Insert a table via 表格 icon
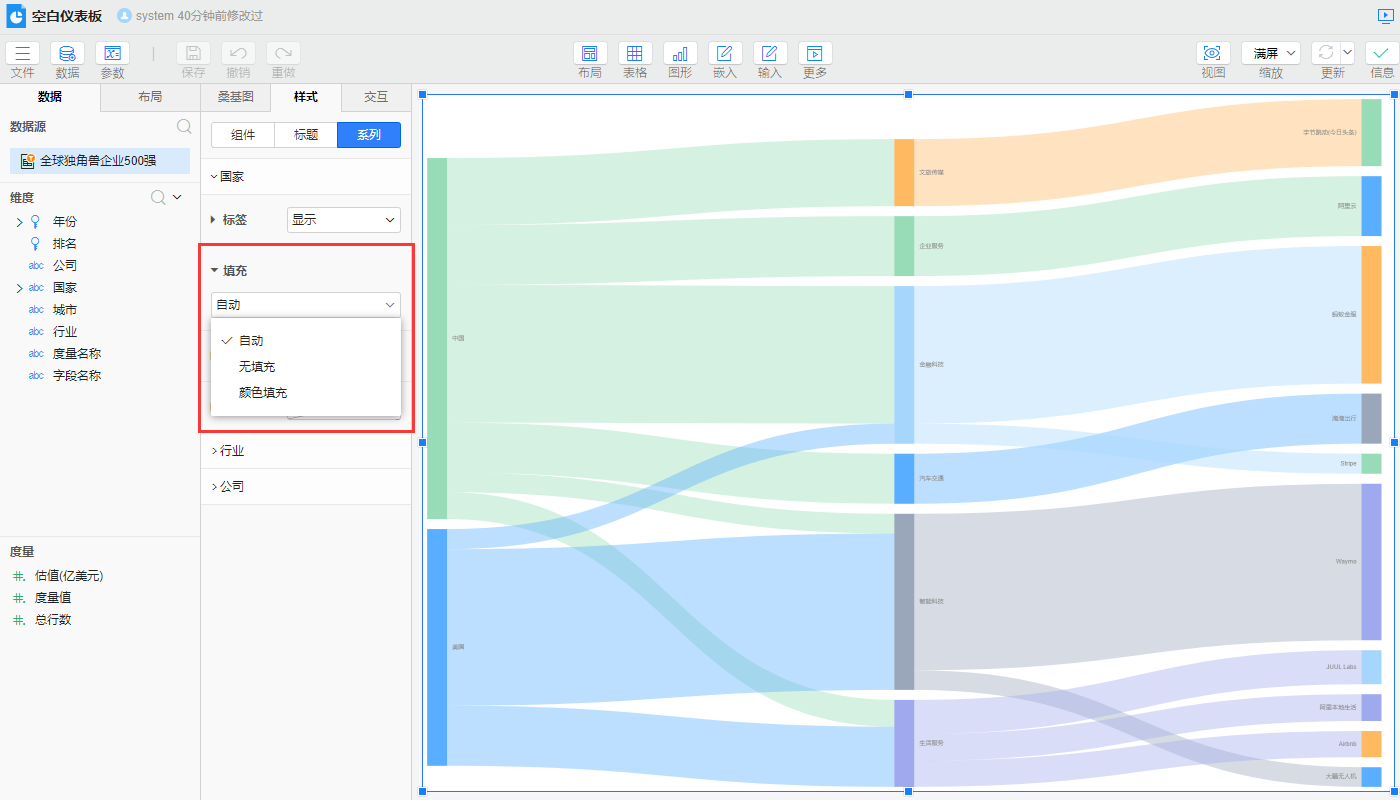This screenshot has width=1400, height=800. pos(635,54)
